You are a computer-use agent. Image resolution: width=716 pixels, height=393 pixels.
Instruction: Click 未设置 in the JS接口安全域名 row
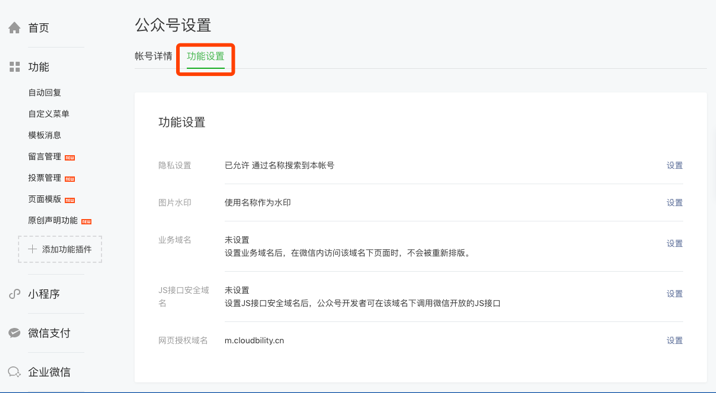[237, 290]
